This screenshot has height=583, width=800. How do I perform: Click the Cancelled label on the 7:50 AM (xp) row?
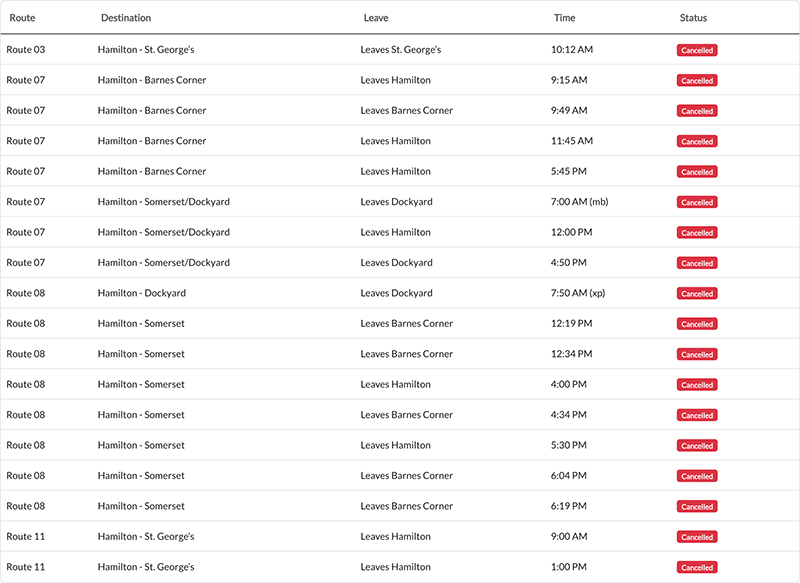697,294
